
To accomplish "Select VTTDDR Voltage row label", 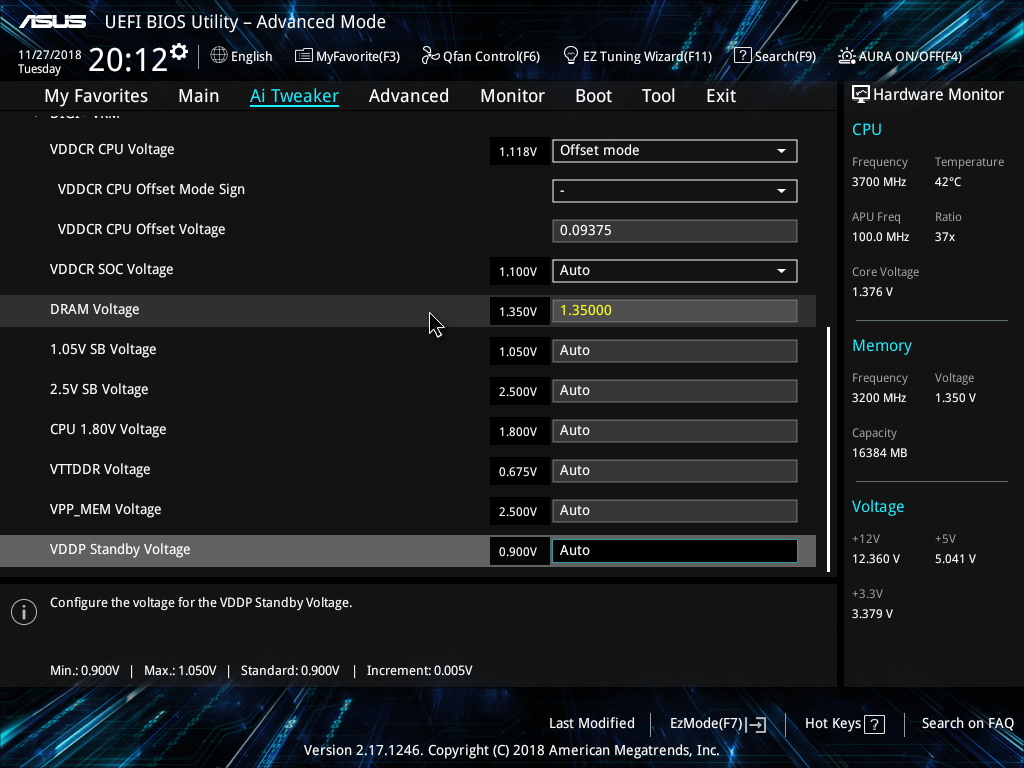I will click(x=100, y=470).
